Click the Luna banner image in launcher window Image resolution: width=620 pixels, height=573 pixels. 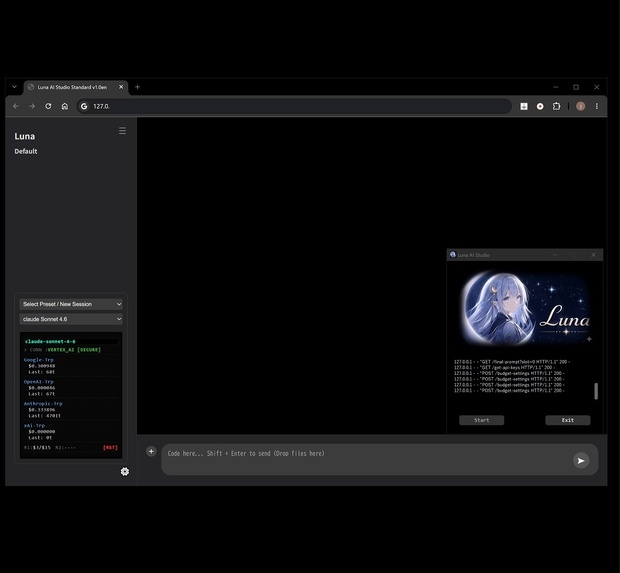526,308
